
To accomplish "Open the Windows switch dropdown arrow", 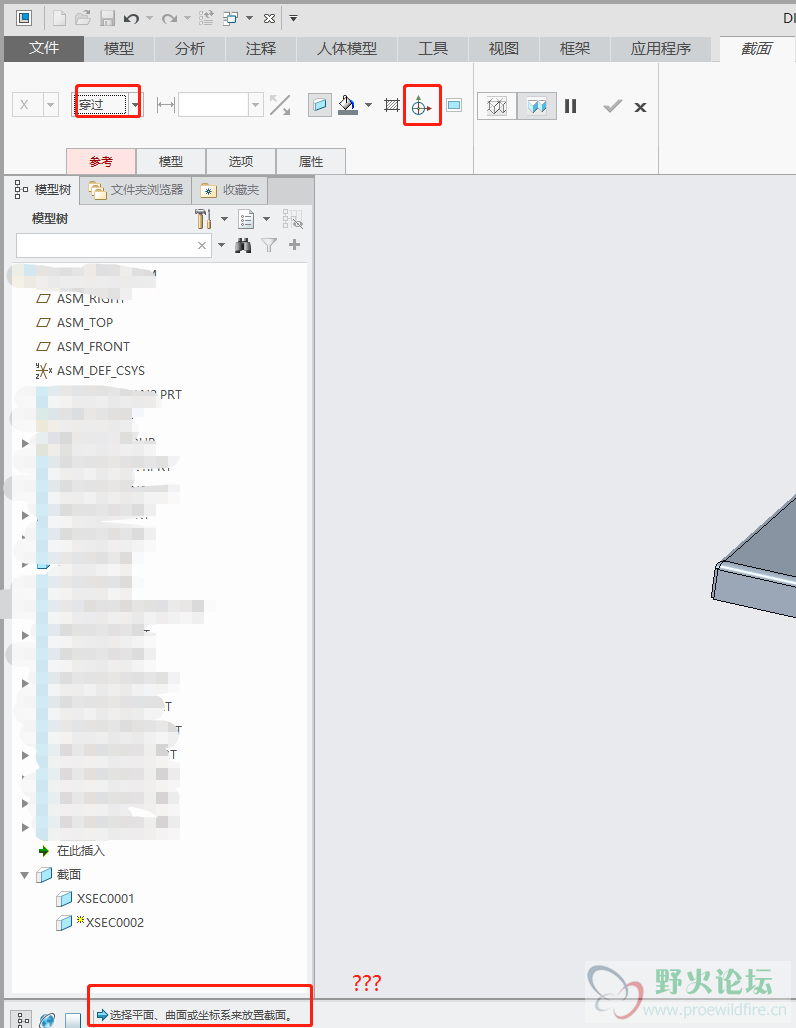I will click(249, 18).
